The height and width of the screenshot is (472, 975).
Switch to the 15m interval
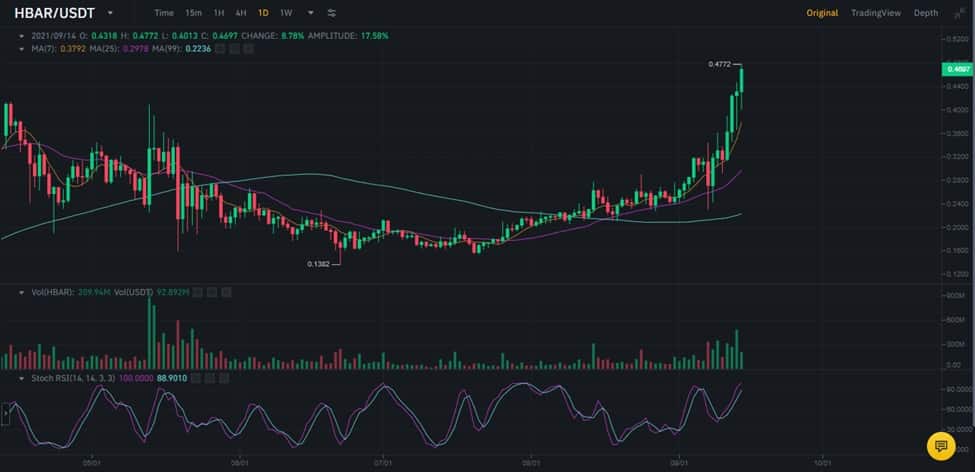pyautogui.click(x=193, y=13)
